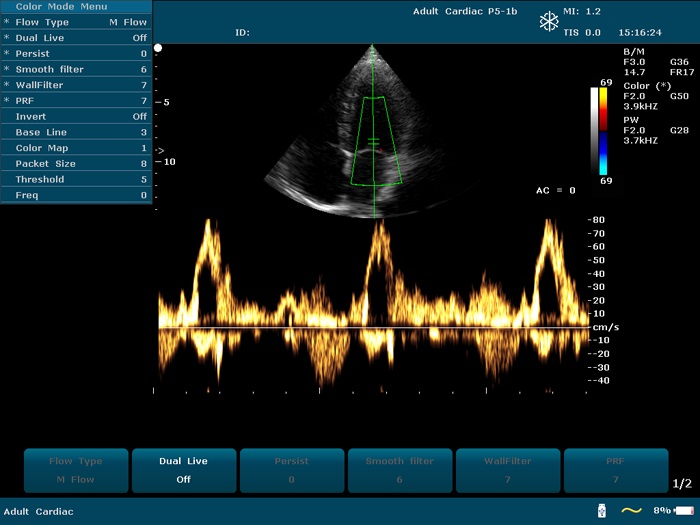
Task: Click the Doppler spectrum baseline
Action: pyautogui.click(x=374, y=328)
